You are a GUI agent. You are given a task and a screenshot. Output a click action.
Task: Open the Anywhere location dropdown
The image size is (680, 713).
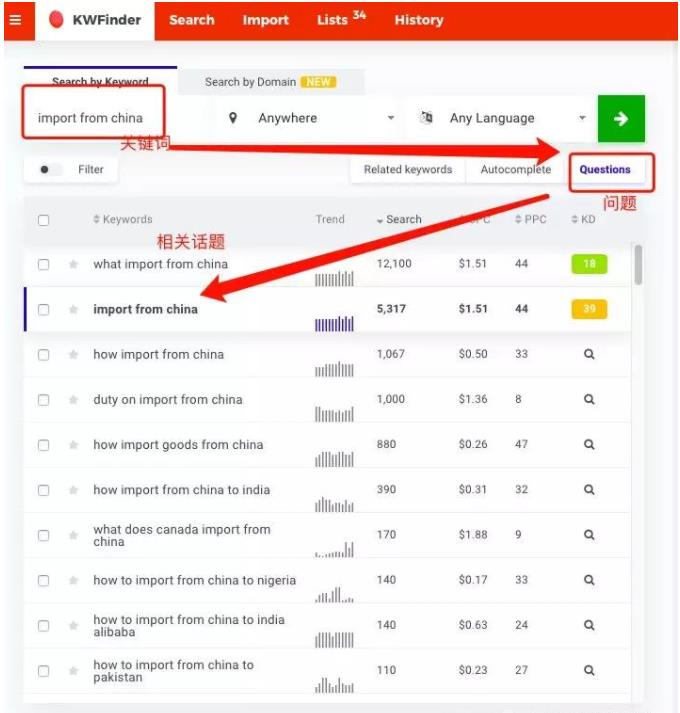coord(310,118)
